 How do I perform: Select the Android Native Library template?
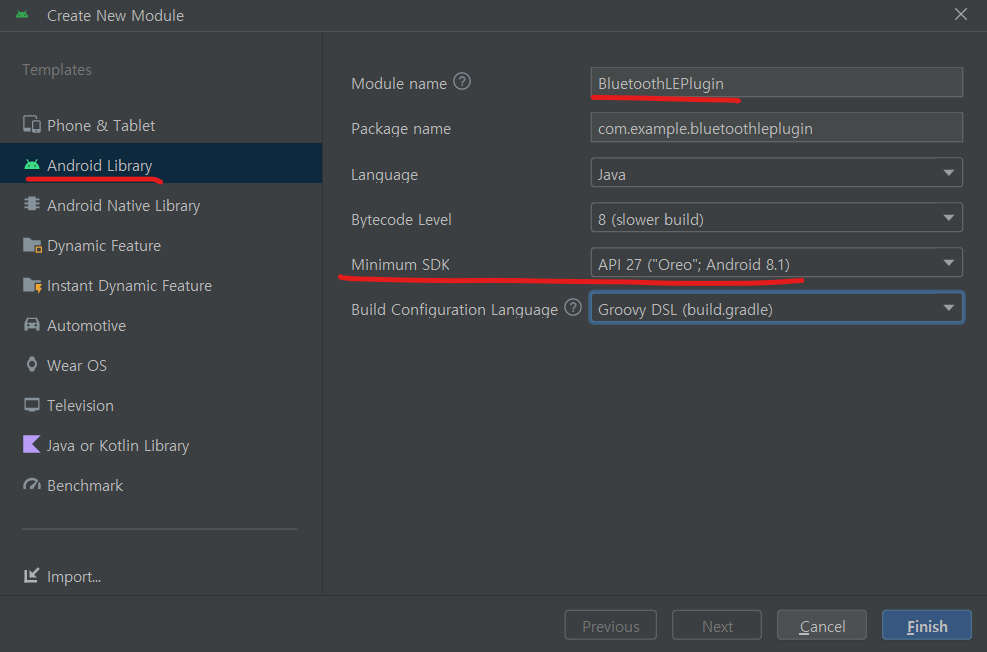click(161, 205)
